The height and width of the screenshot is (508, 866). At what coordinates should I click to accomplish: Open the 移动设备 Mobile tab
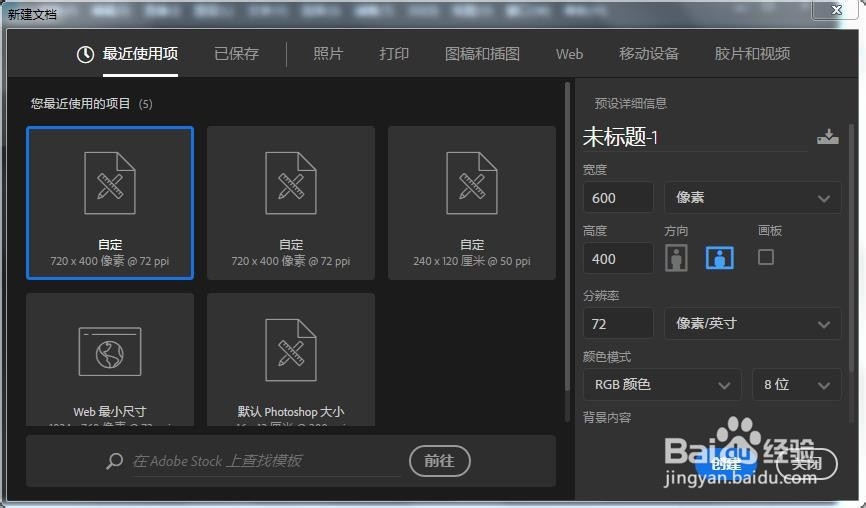pyautogui.click(x=649, y=54)
